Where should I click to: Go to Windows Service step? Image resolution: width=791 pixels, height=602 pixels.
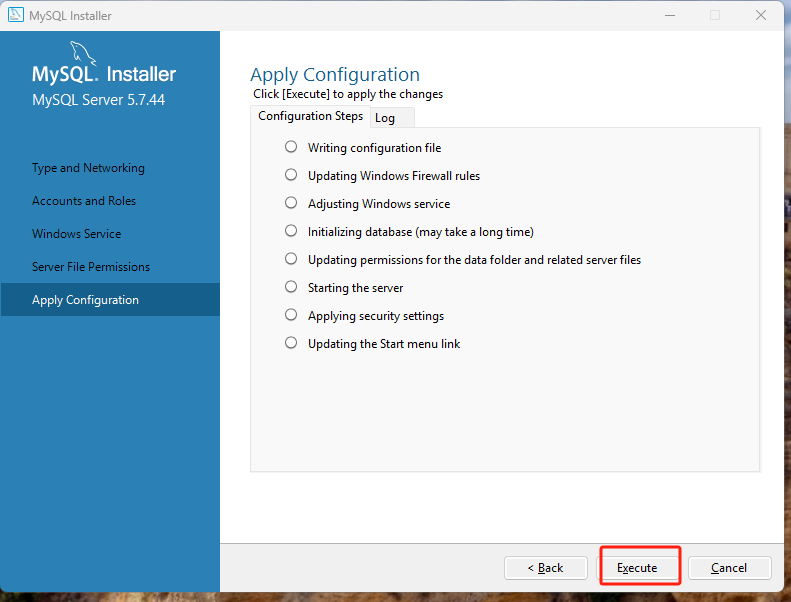(x=76, y=234)
